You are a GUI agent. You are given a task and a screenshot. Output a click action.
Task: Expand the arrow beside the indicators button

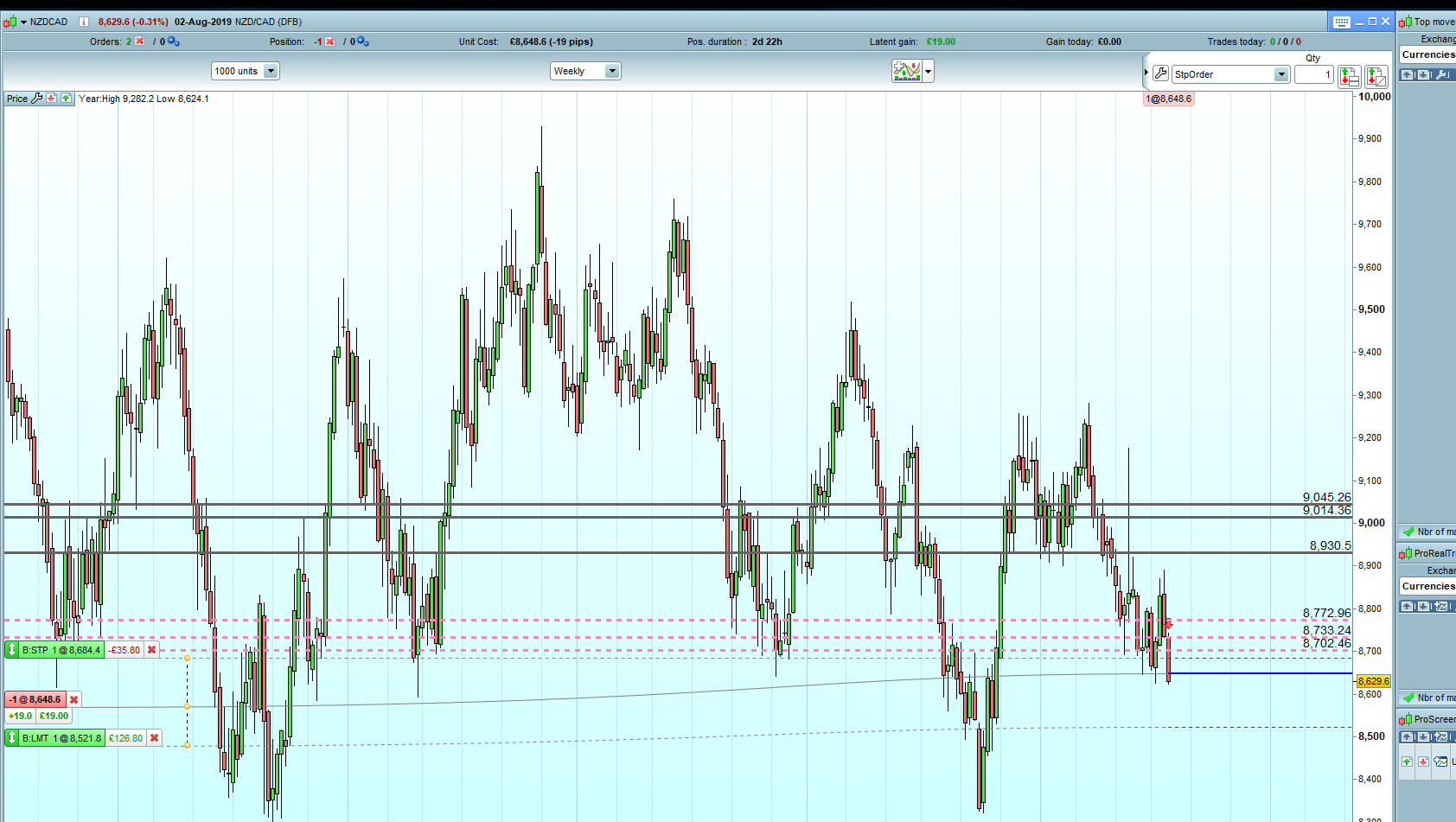click(x=929, y=72)
